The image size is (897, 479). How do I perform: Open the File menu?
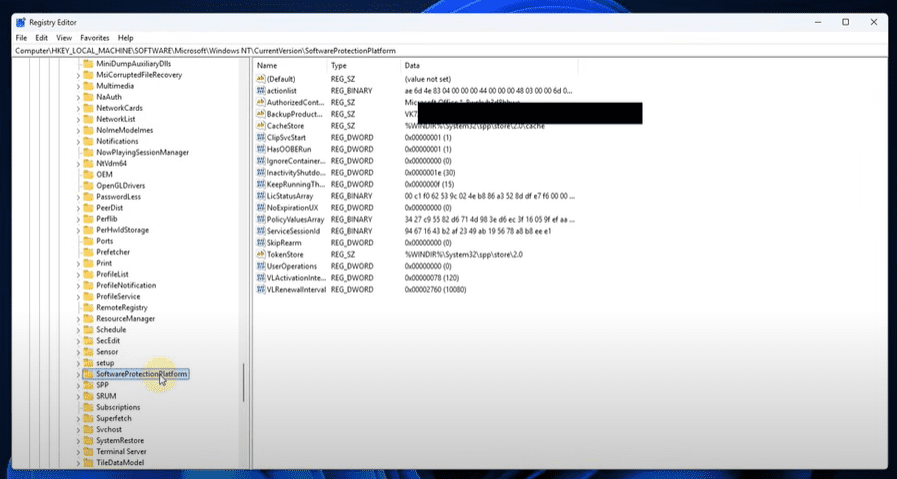pos(21,38)
